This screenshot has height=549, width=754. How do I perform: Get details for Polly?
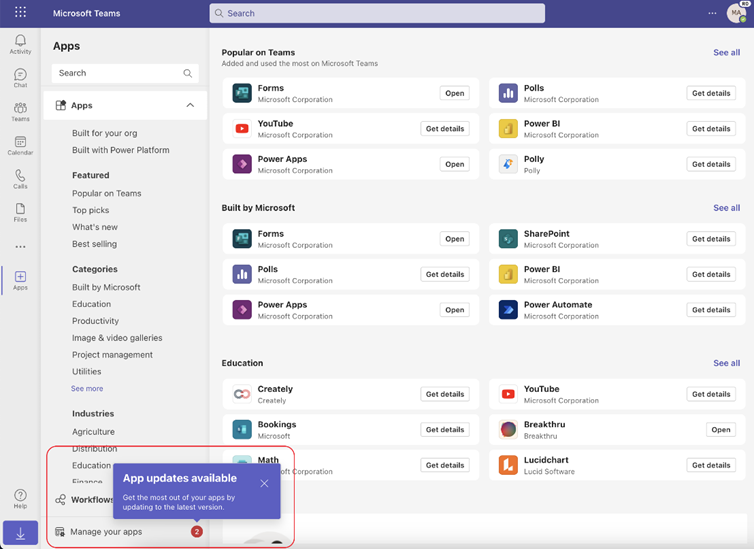tap(711, 164)
